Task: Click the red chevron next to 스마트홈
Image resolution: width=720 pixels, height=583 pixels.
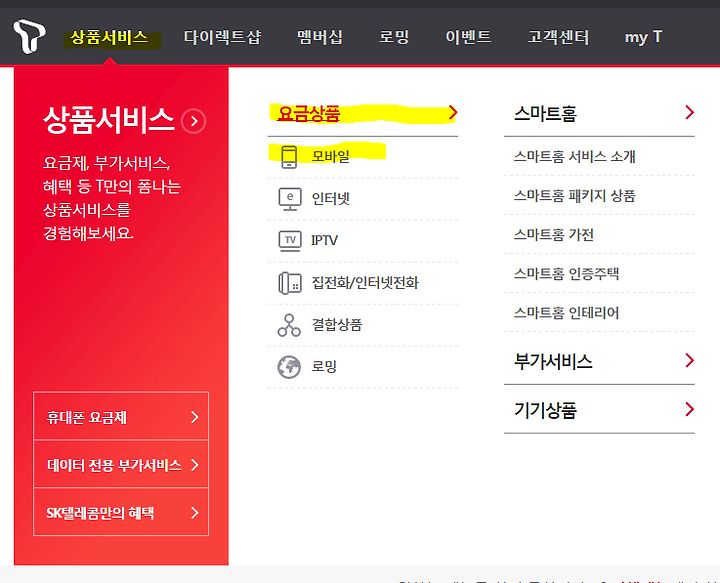Action: [689, 112]
